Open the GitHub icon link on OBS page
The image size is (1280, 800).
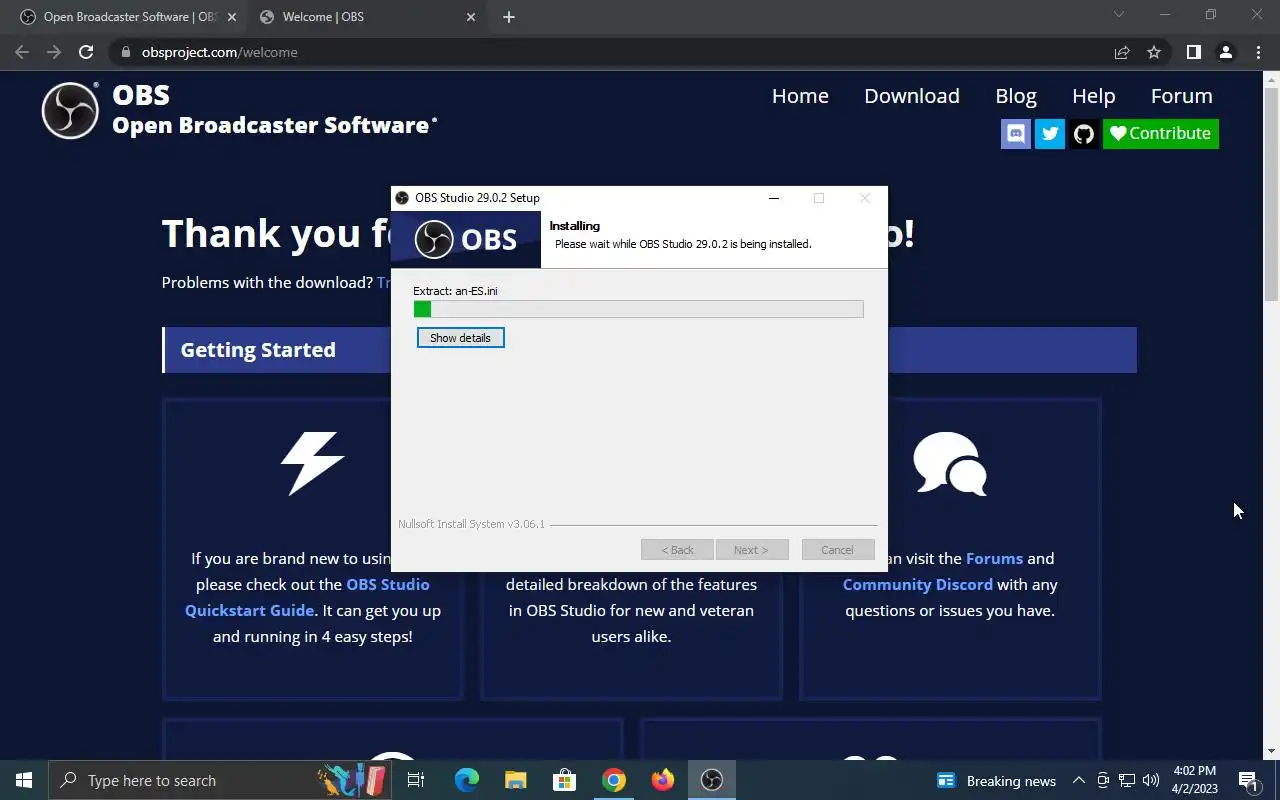pos(1084,133)
